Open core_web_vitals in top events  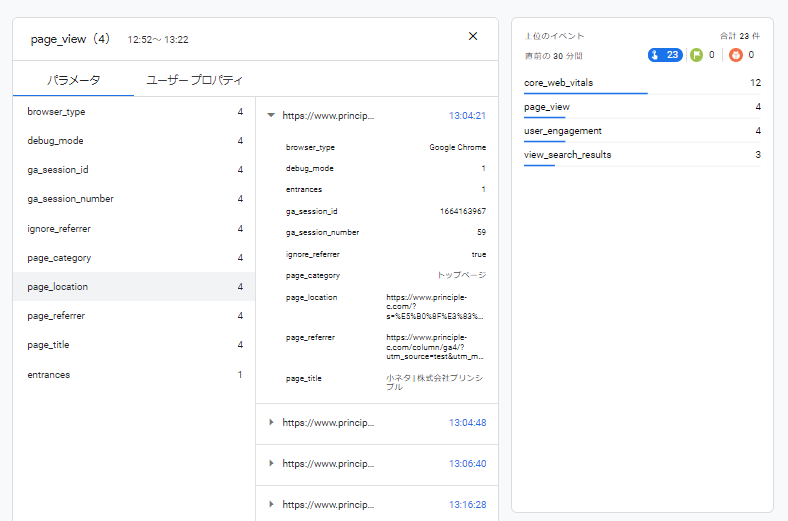(x=560, y=82)
